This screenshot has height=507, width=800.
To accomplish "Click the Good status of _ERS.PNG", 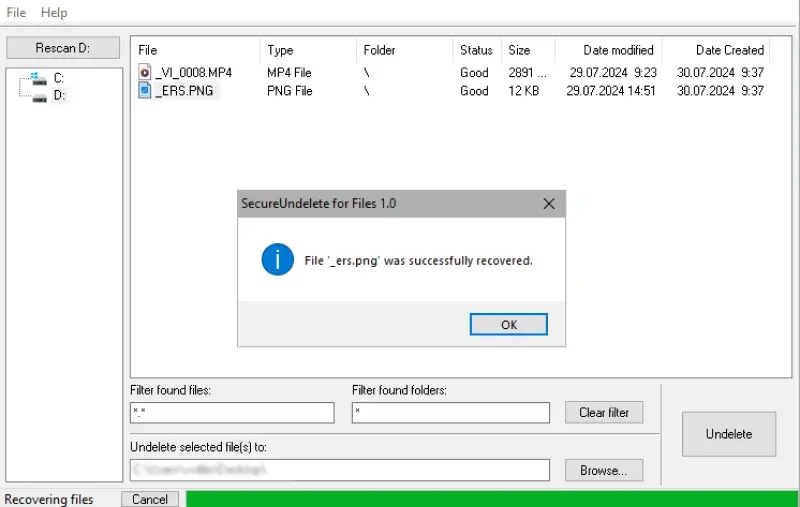I will pos(474,91).
